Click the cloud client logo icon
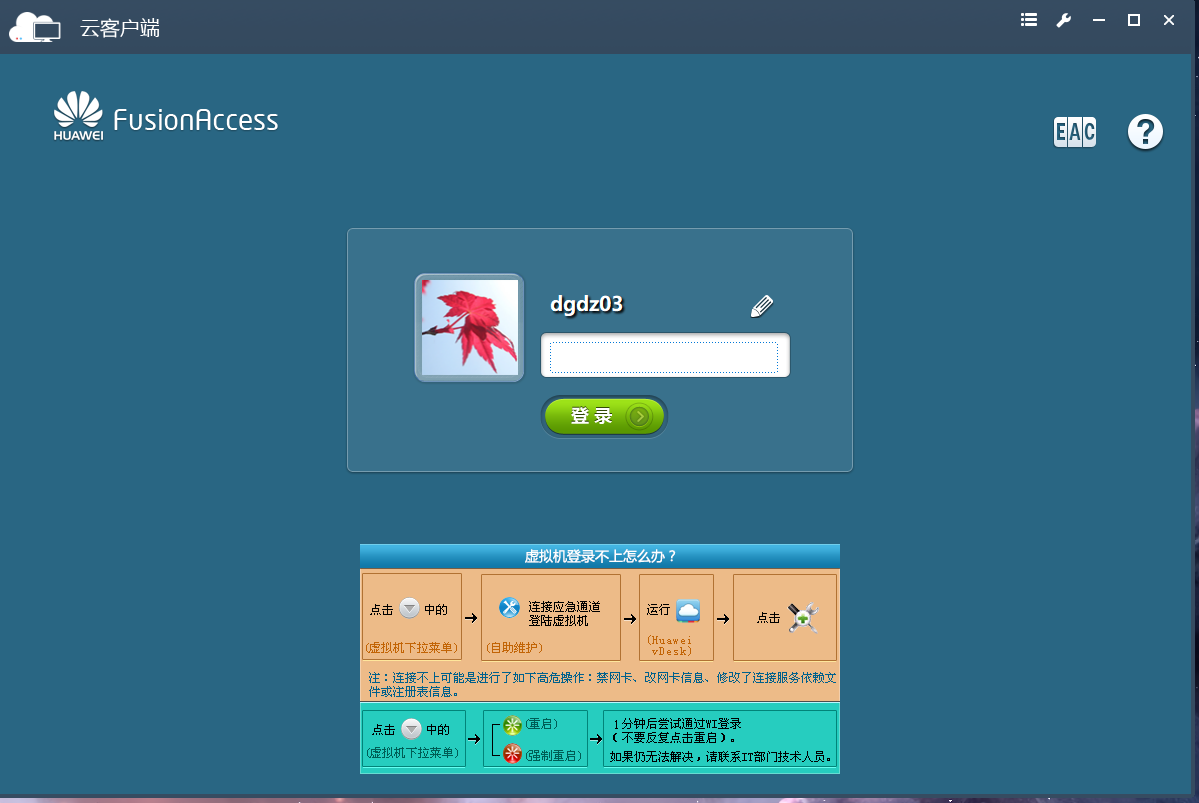 pos(34,28)
